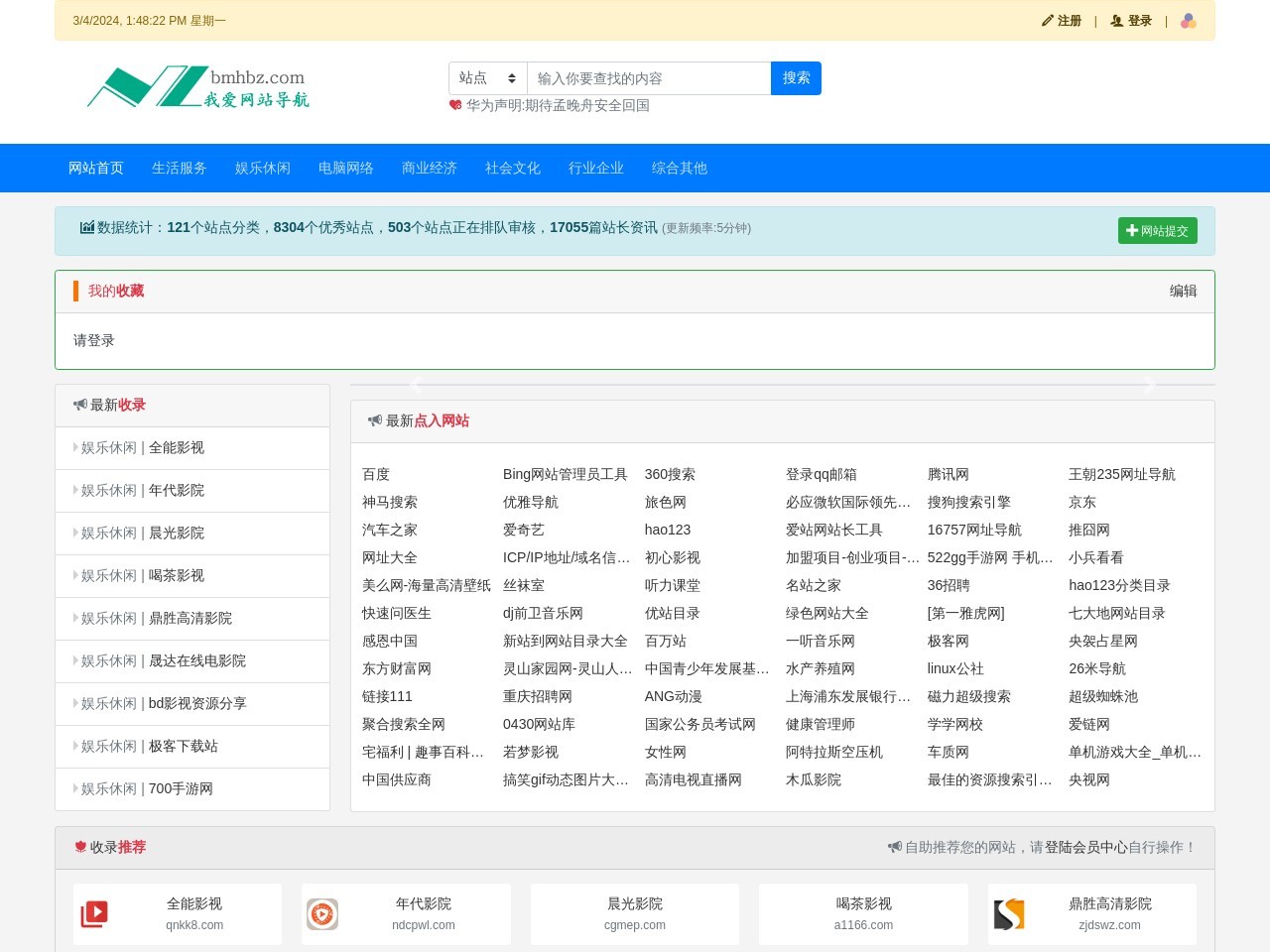This screenshot has width=1270, height=952.
Task: Open the 站点 search type selector
Action: 487,77
